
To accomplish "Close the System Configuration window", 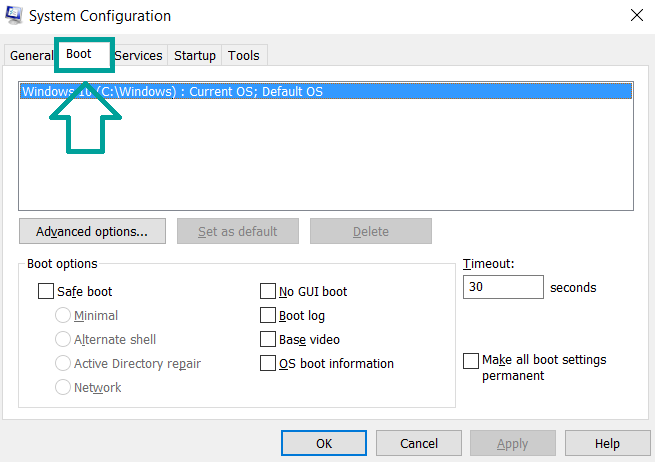I will click(636, 15).
